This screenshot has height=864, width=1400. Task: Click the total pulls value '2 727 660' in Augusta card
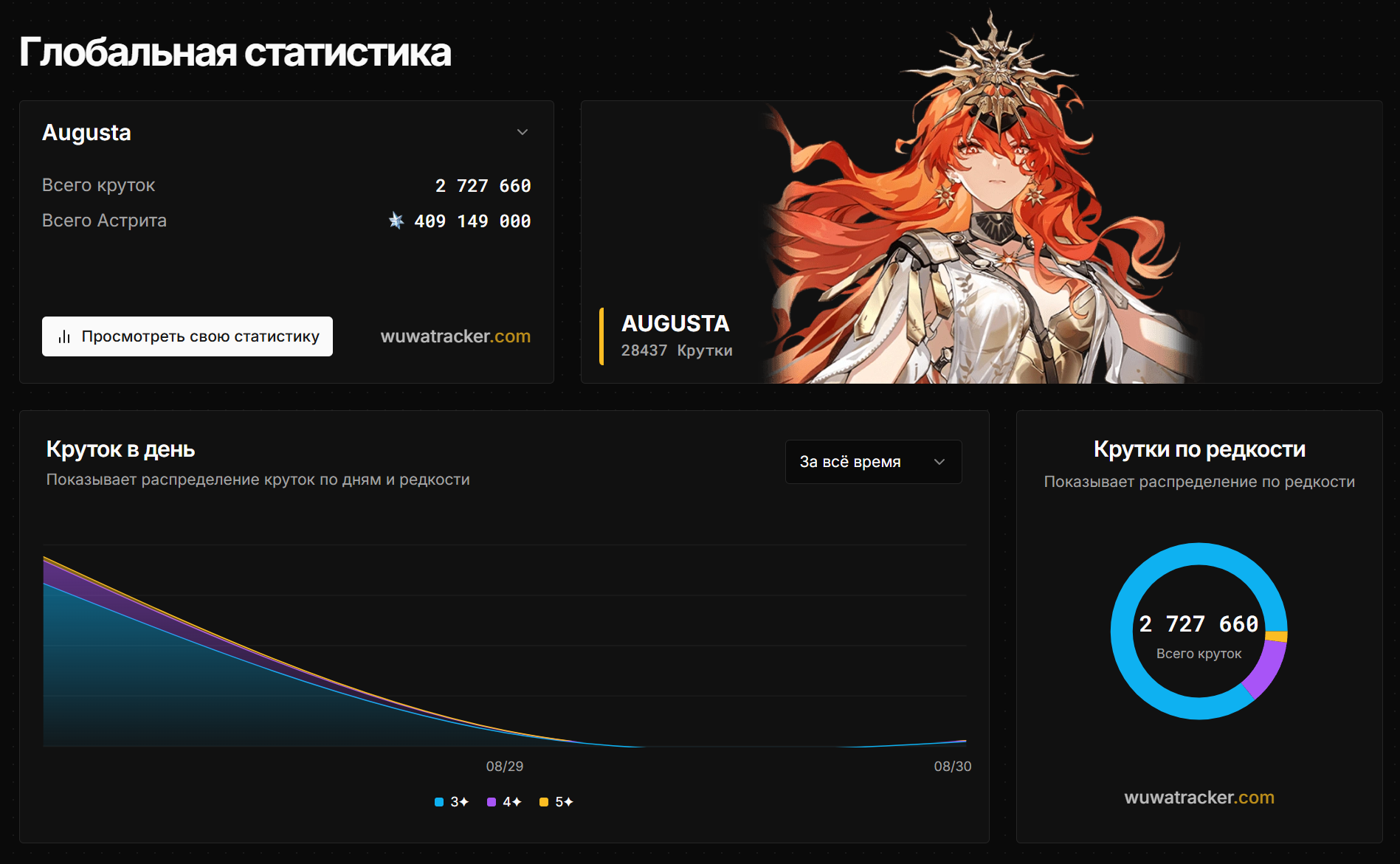pyautogui.click(x=483, y=186)
